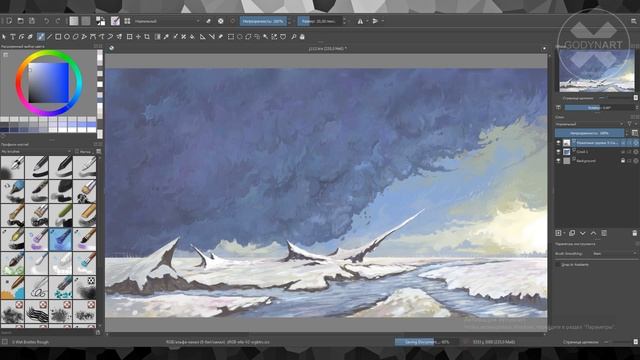
Task: Open the layer blending mode dropdown
Action: tap(589, 124)
